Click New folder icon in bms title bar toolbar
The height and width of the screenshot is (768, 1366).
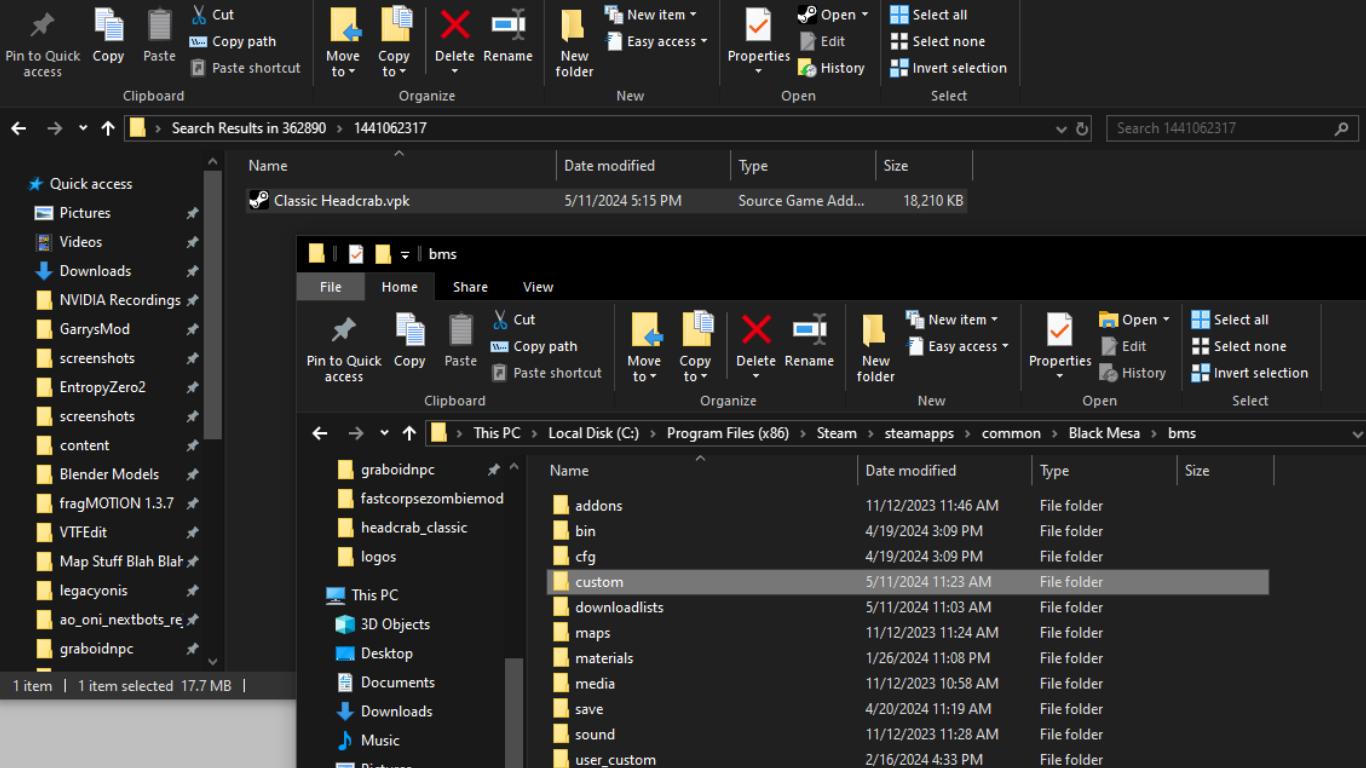[x=383, y=254]
